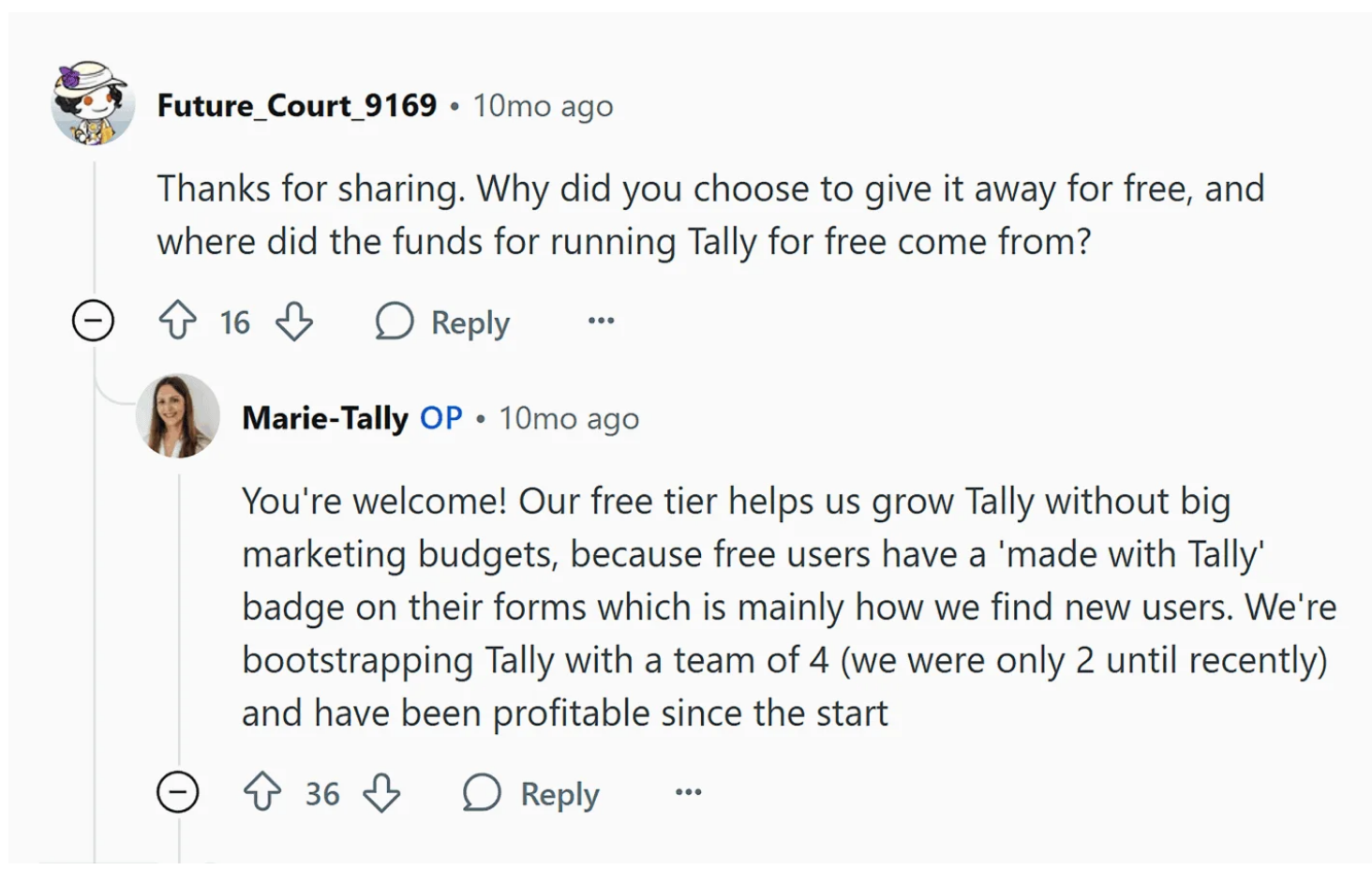
Task: Open more options menu for Marie-Tally's reply
Action: pyautogui.click(x=688, y=793)
